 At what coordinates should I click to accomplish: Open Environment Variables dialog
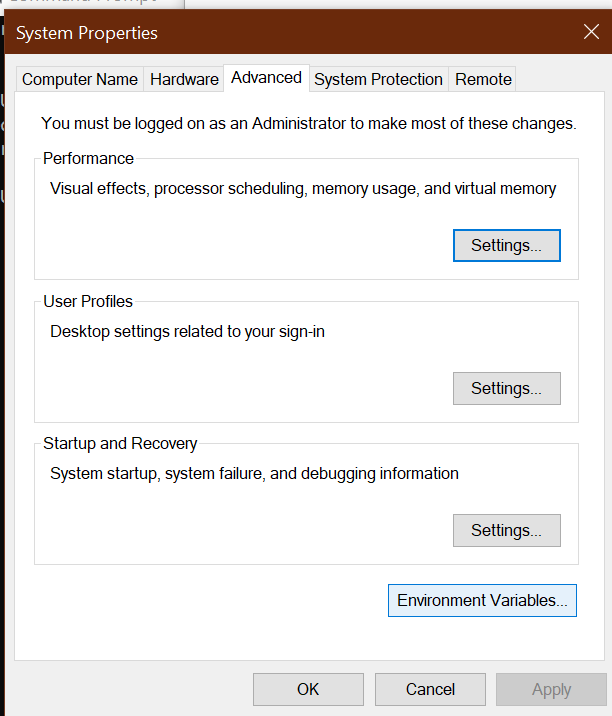point(482,600)
